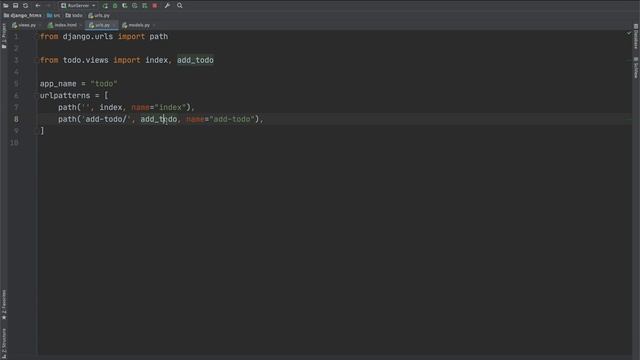Click the Back navigation arrow

[38, 6]
